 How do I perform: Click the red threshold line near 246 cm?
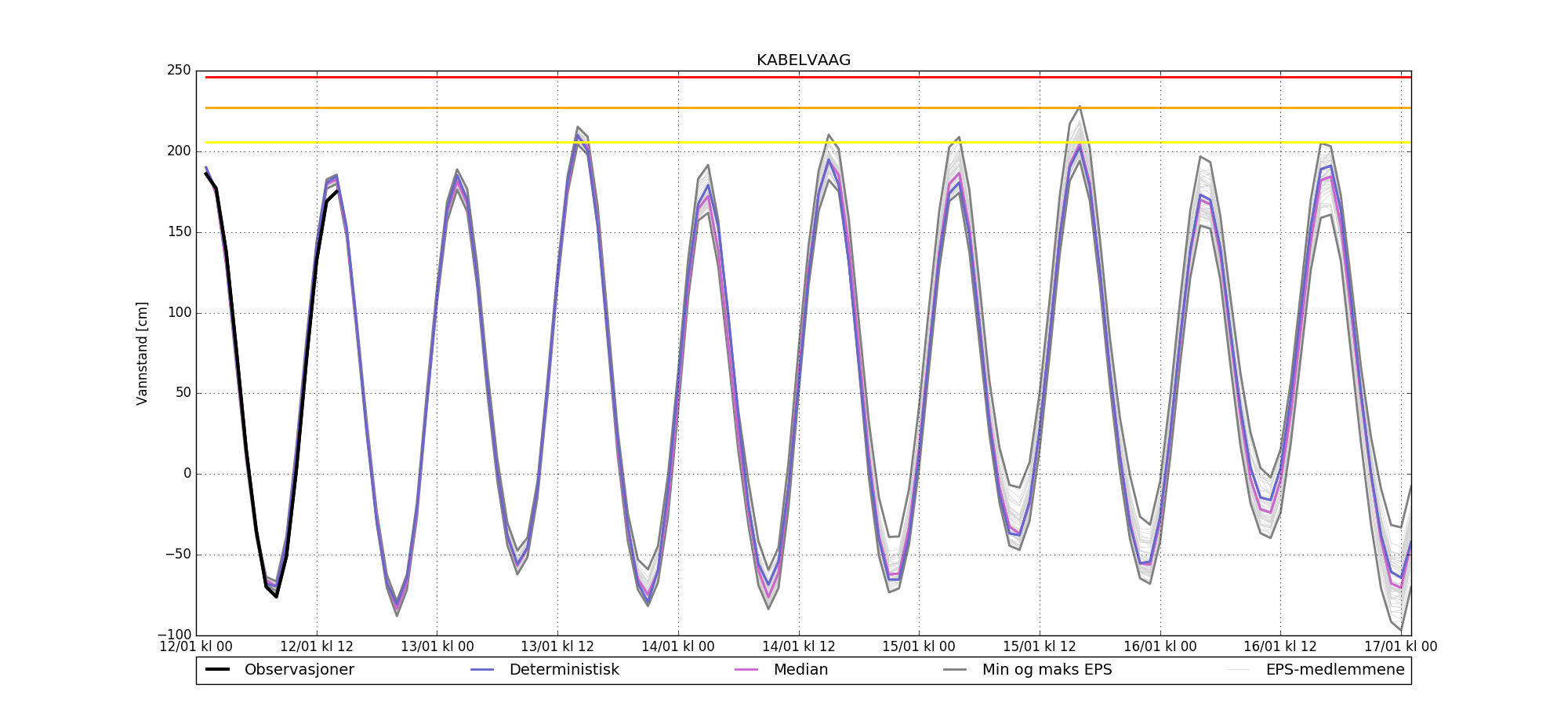click(808, 77)
